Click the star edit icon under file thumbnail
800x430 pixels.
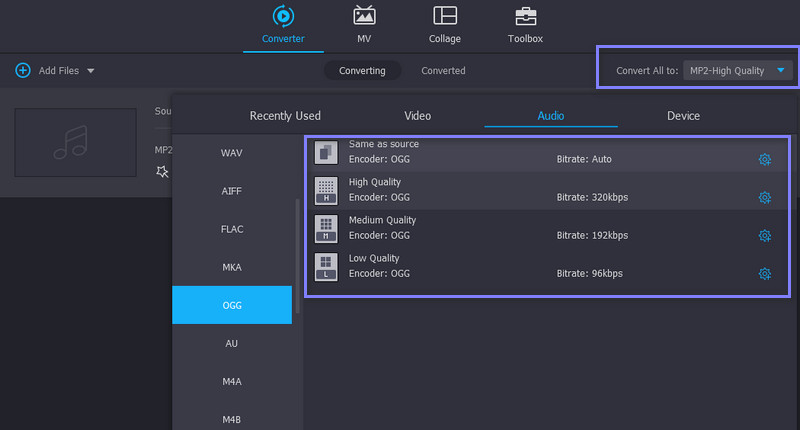point(163,172)
